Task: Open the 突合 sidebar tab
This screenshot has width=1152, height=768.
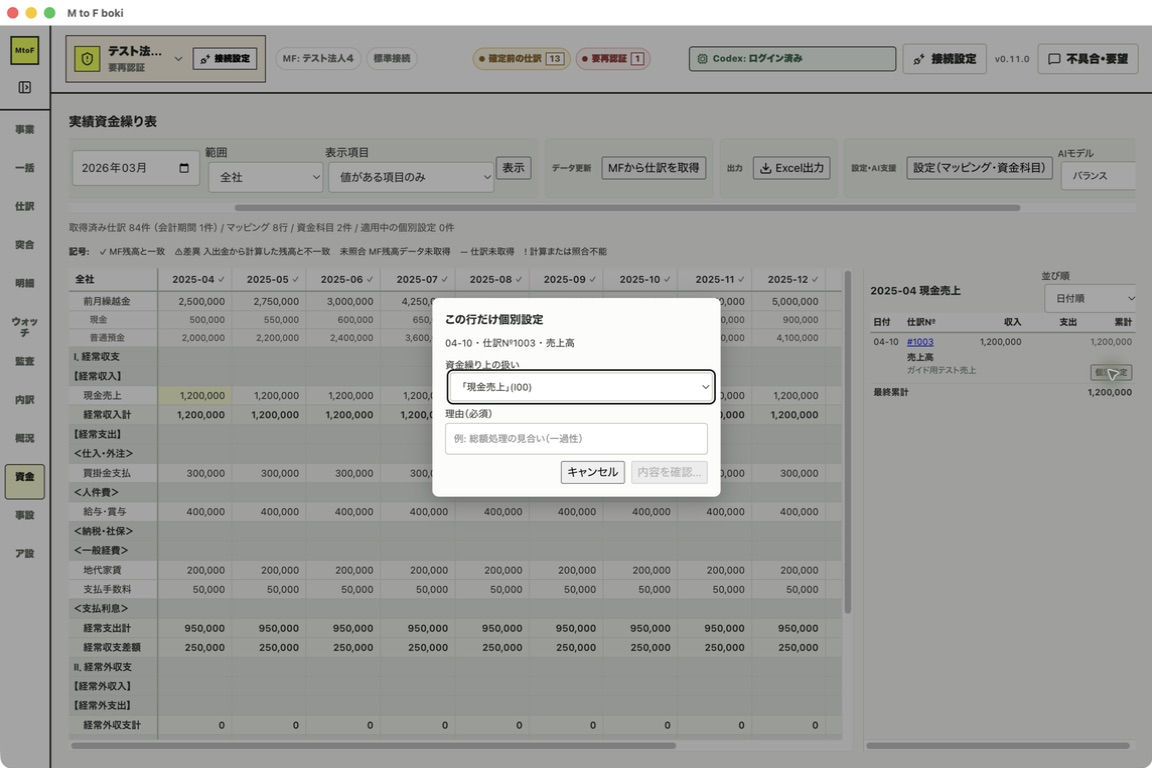Action: (24, 245)
